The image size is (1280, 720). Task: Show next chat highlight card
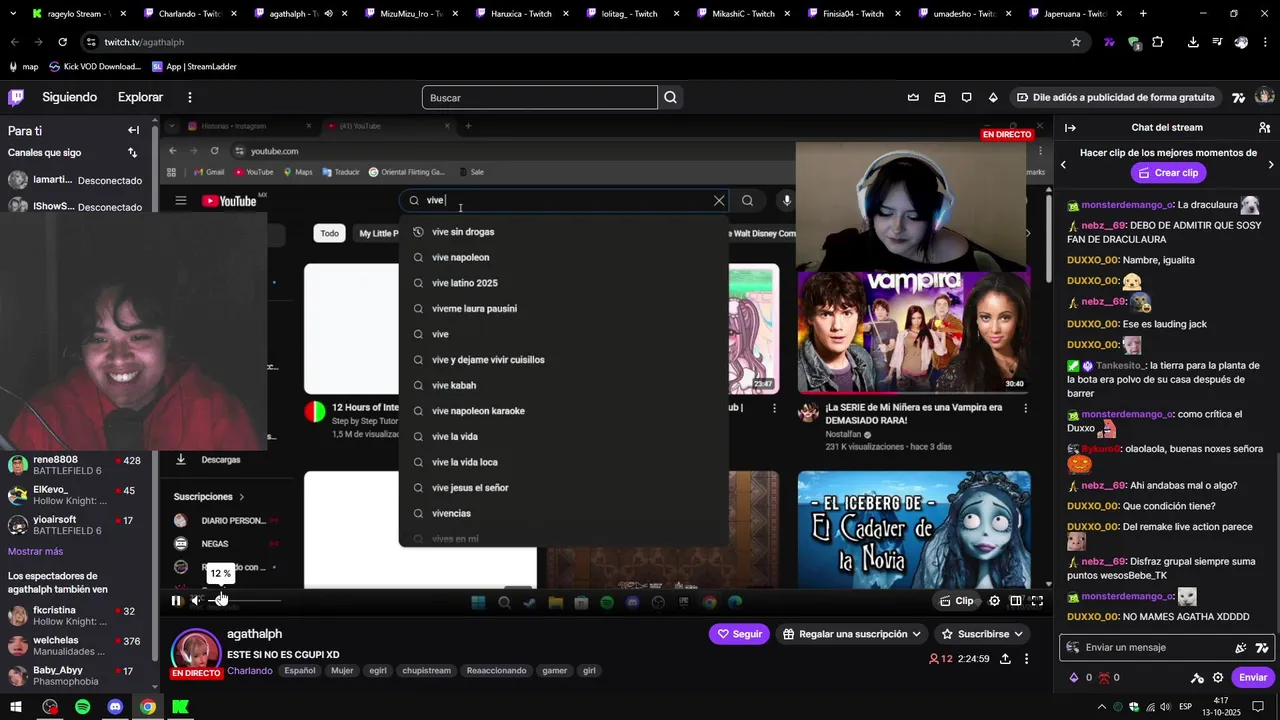pyautogui.click(x=1271, y=164)
